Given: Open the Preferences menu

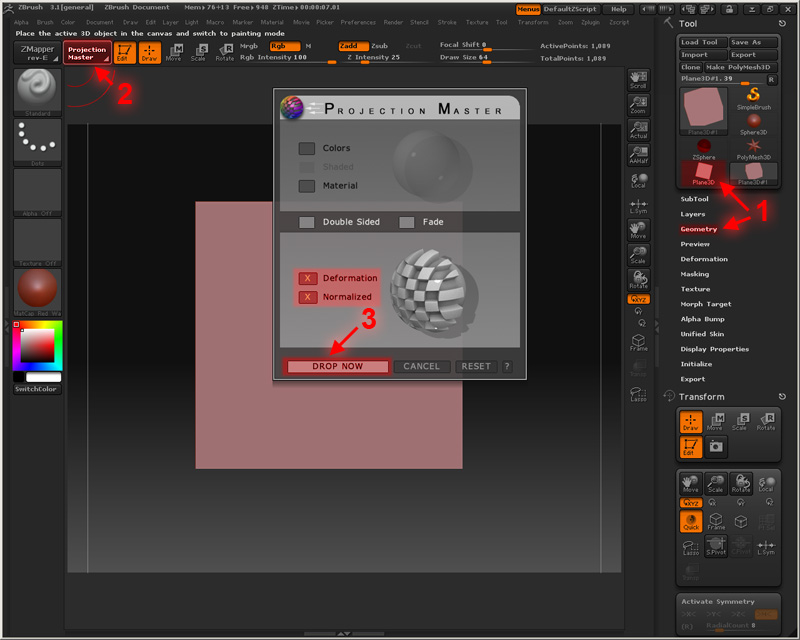Looking at the screenshot, I should tap(358, 22).
